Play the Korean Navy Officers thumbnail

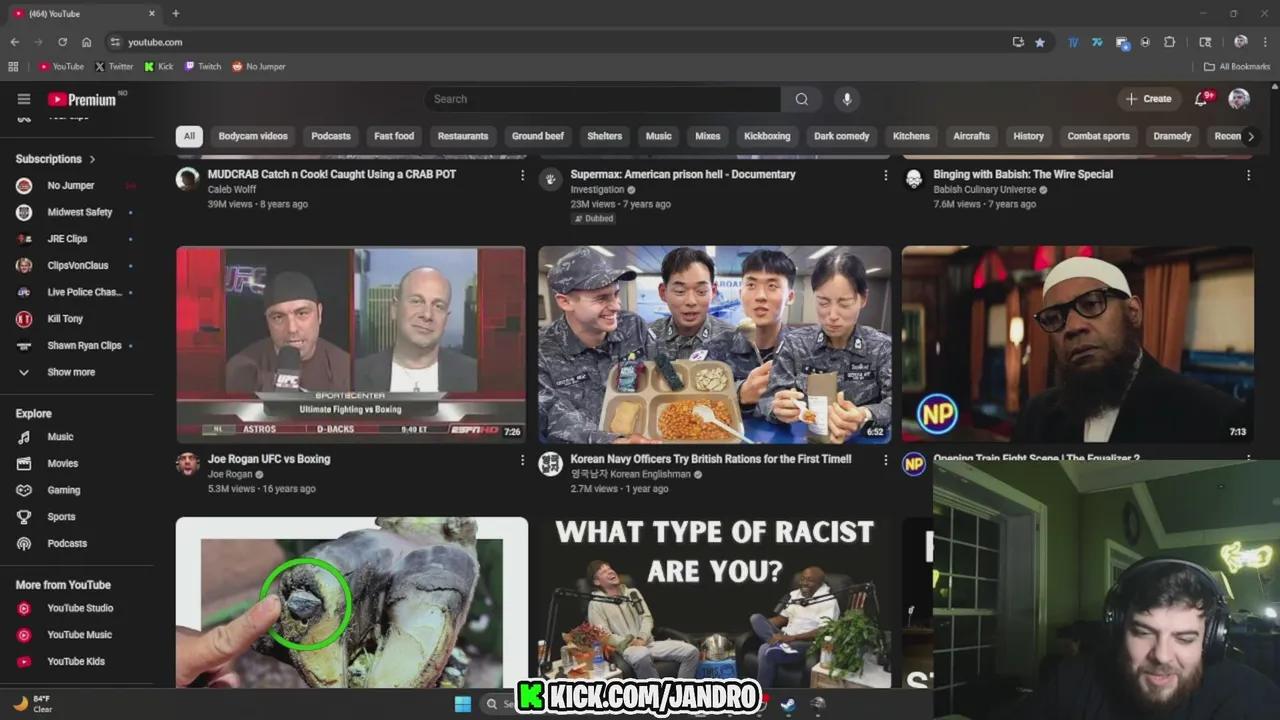[x=714, y=344]
